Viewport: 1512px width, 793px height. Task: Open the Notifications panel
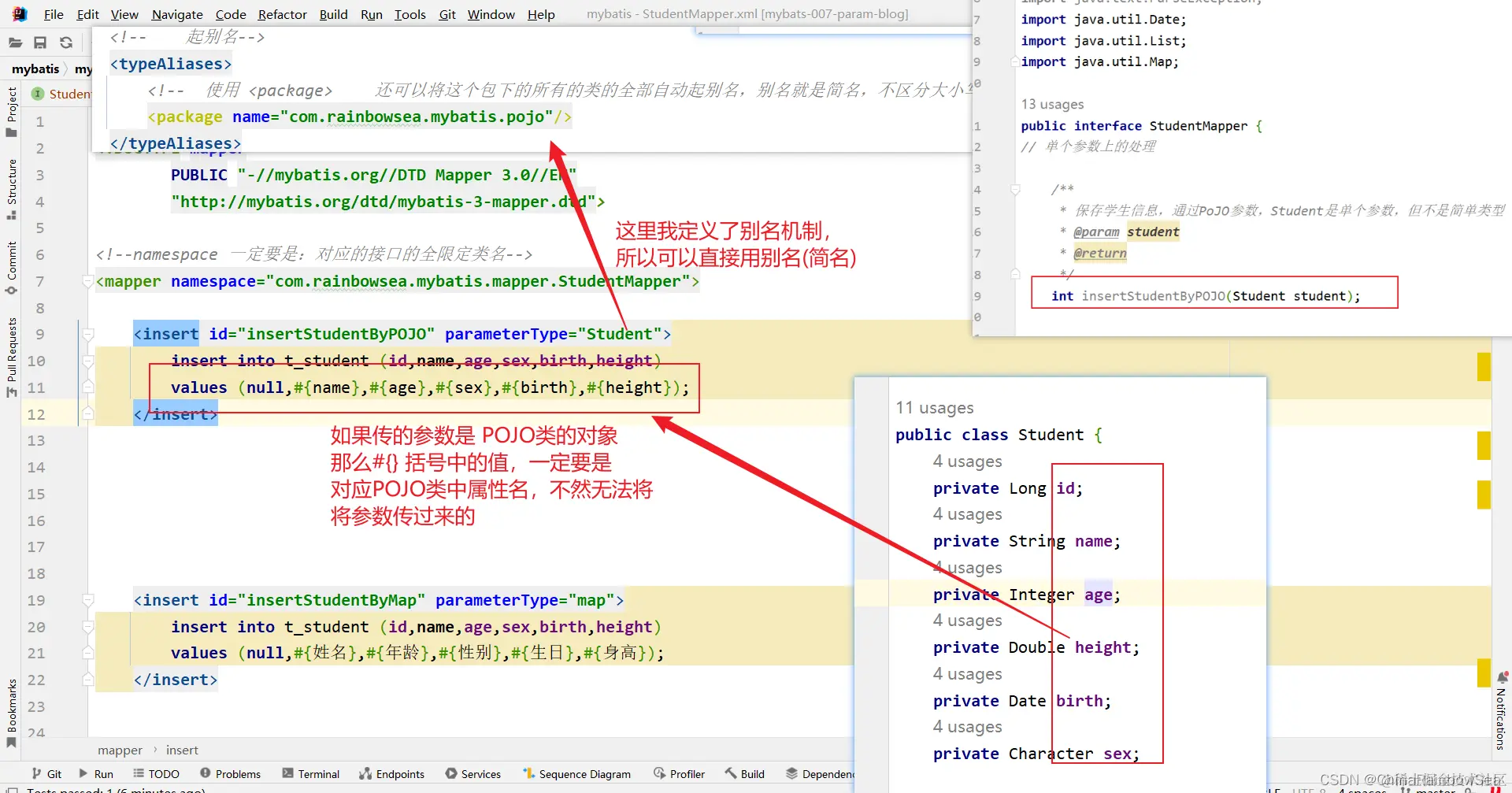[1501, 710]
